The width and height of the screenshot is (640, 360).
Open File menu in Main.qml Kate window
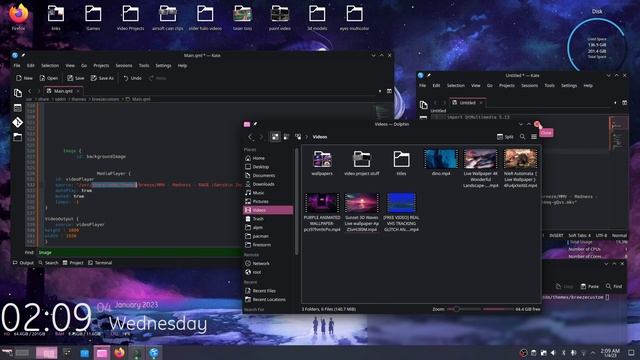17,65
